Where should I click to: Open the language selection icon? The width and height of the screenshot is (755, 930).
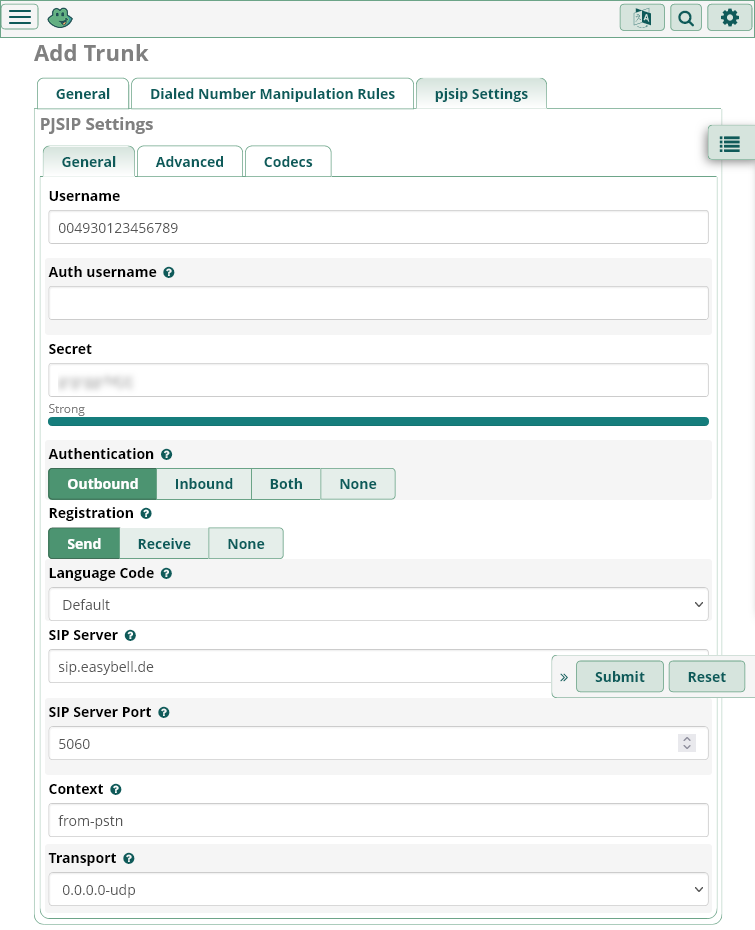[642, 17]
